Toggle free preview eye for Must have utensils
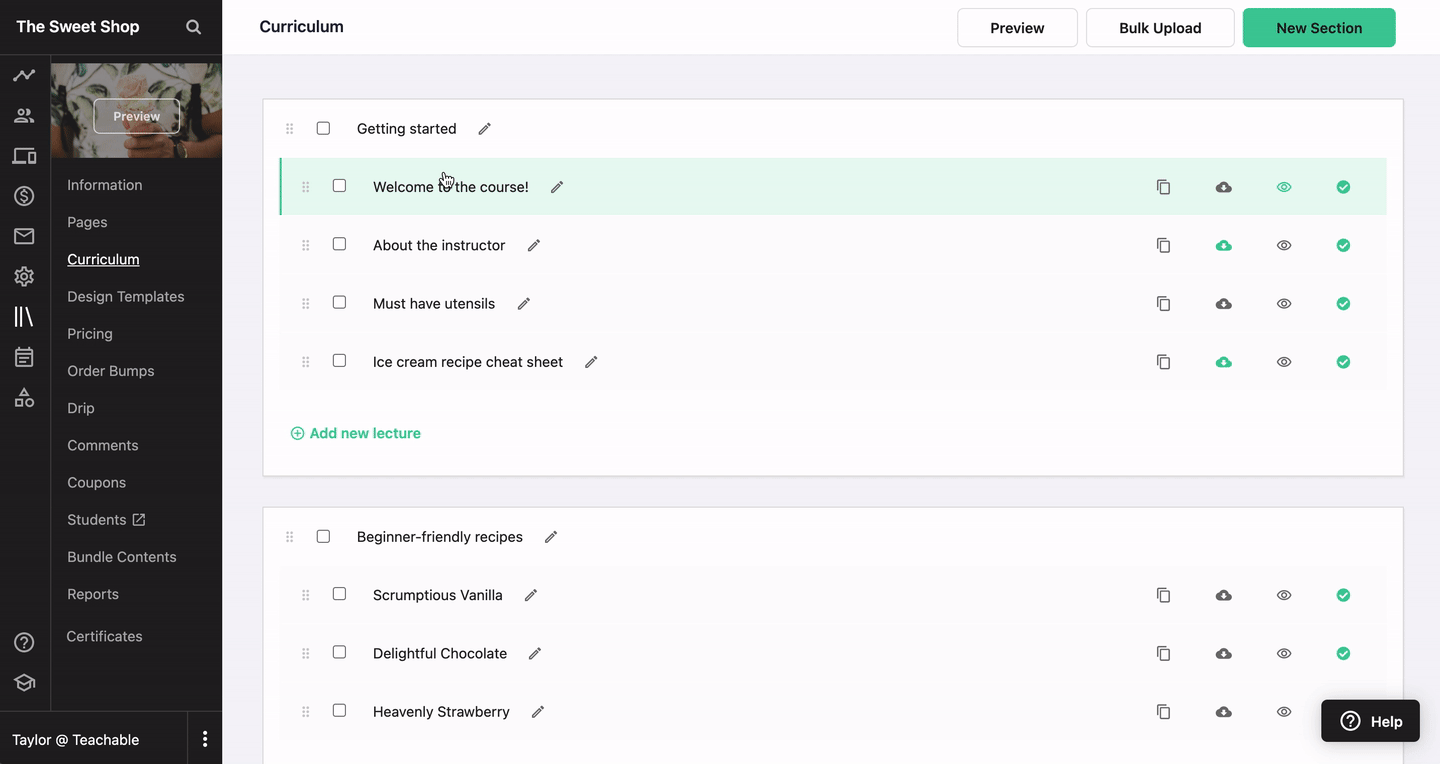The image size is (1440, 764). pos(1284,304)
